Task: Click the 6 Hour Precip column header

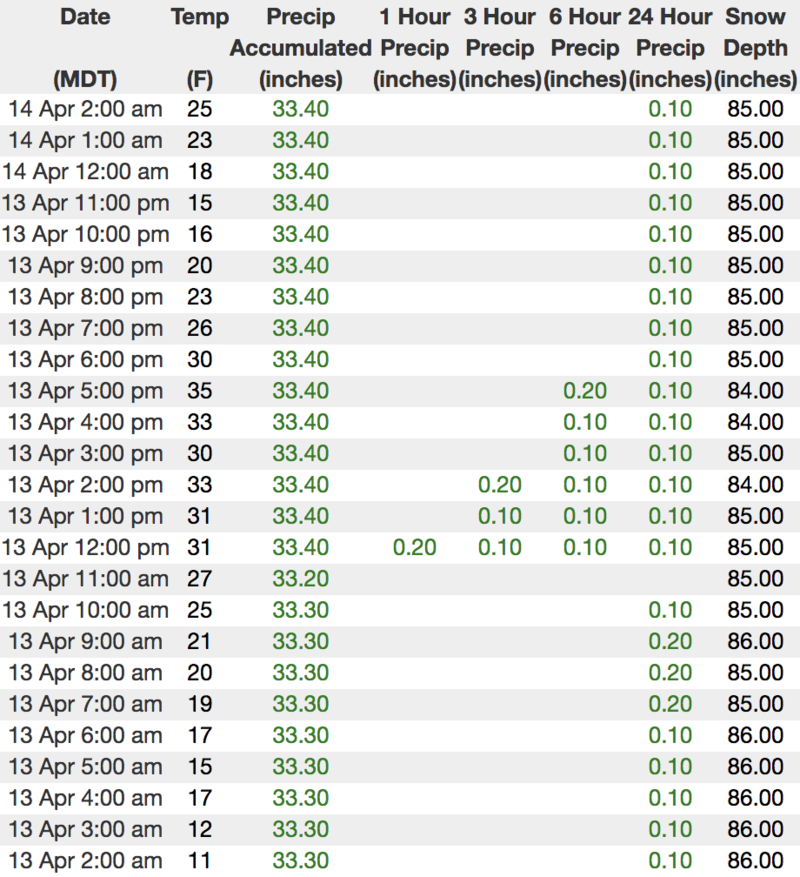Action: point(585,47)
